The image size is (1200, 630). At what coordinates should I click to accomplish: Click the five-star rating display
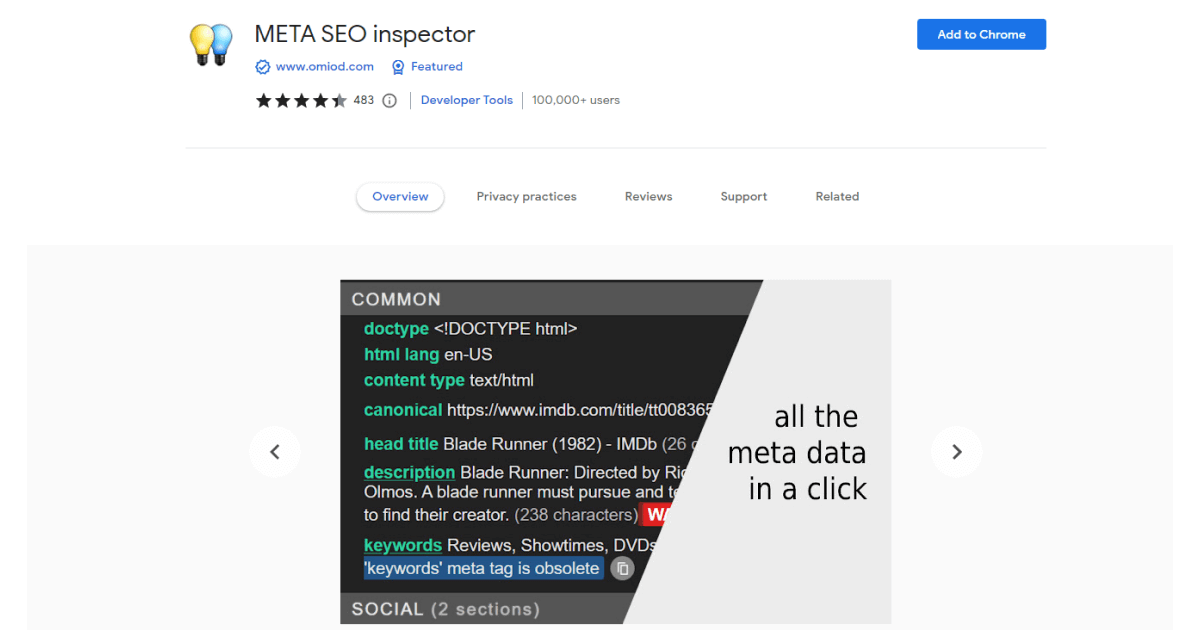tap(301, 100)
